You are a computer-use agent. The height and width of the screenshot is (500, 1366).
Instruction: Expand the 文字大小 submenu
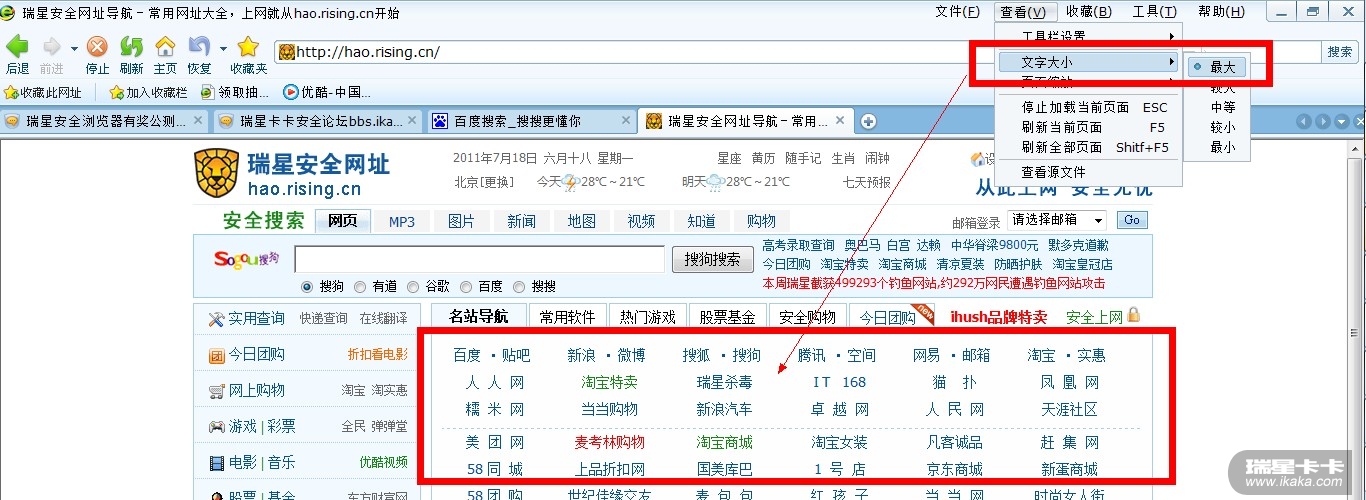point(1089,62)
